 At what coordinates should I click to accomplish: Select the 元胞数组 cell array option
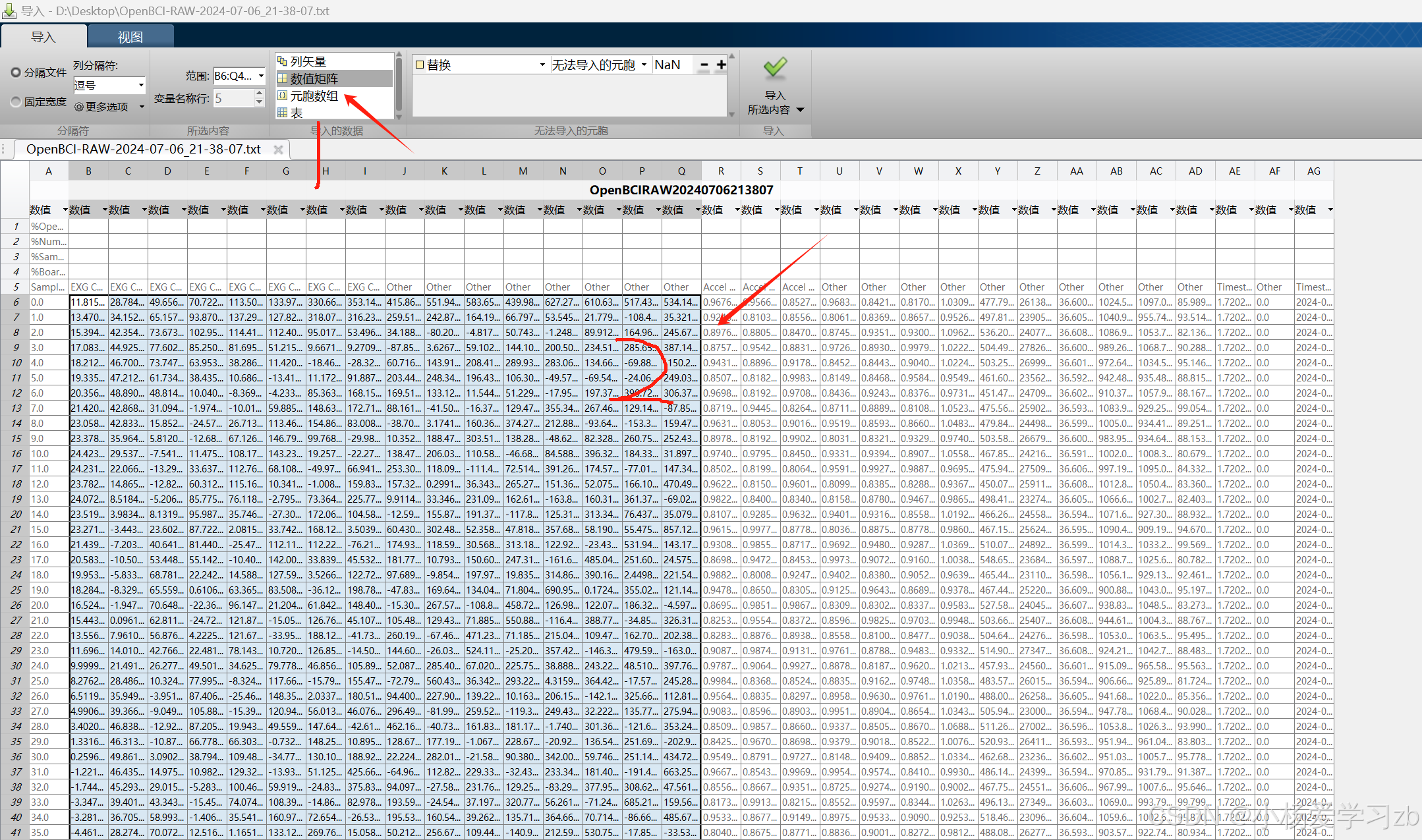314,96
